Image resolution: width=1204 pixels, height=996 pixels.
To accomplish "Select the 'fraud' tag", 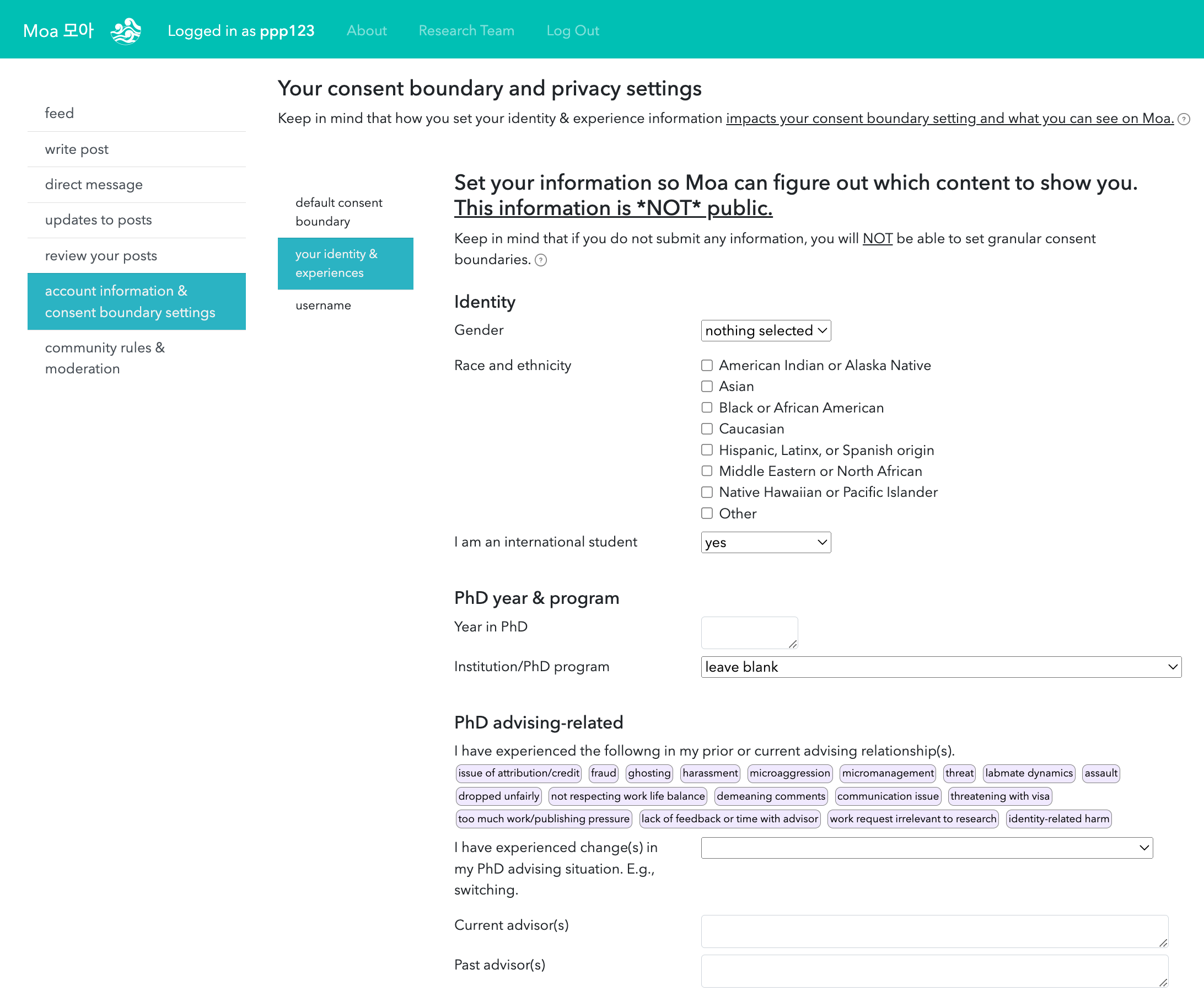I will [x=603, y=774].
